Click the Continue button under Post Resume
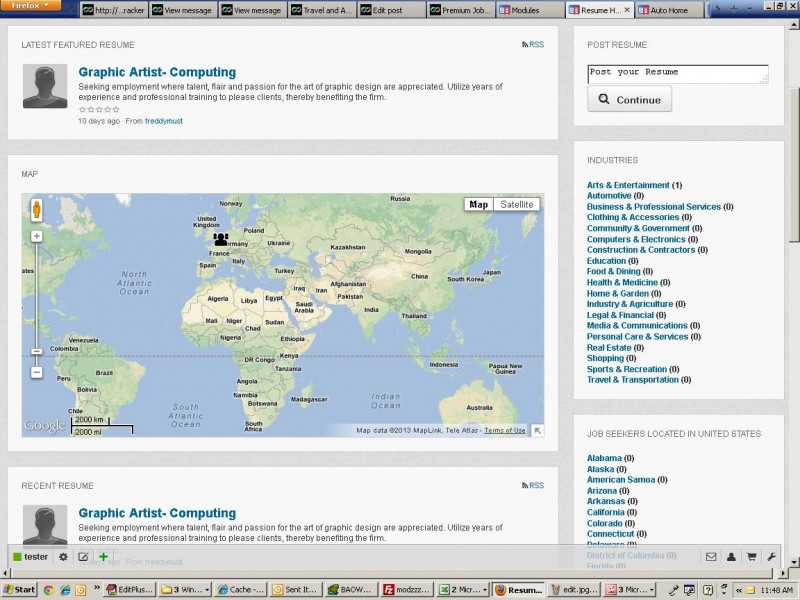Image resolution: width=800 pixels, height=600 pixels. 629,99
